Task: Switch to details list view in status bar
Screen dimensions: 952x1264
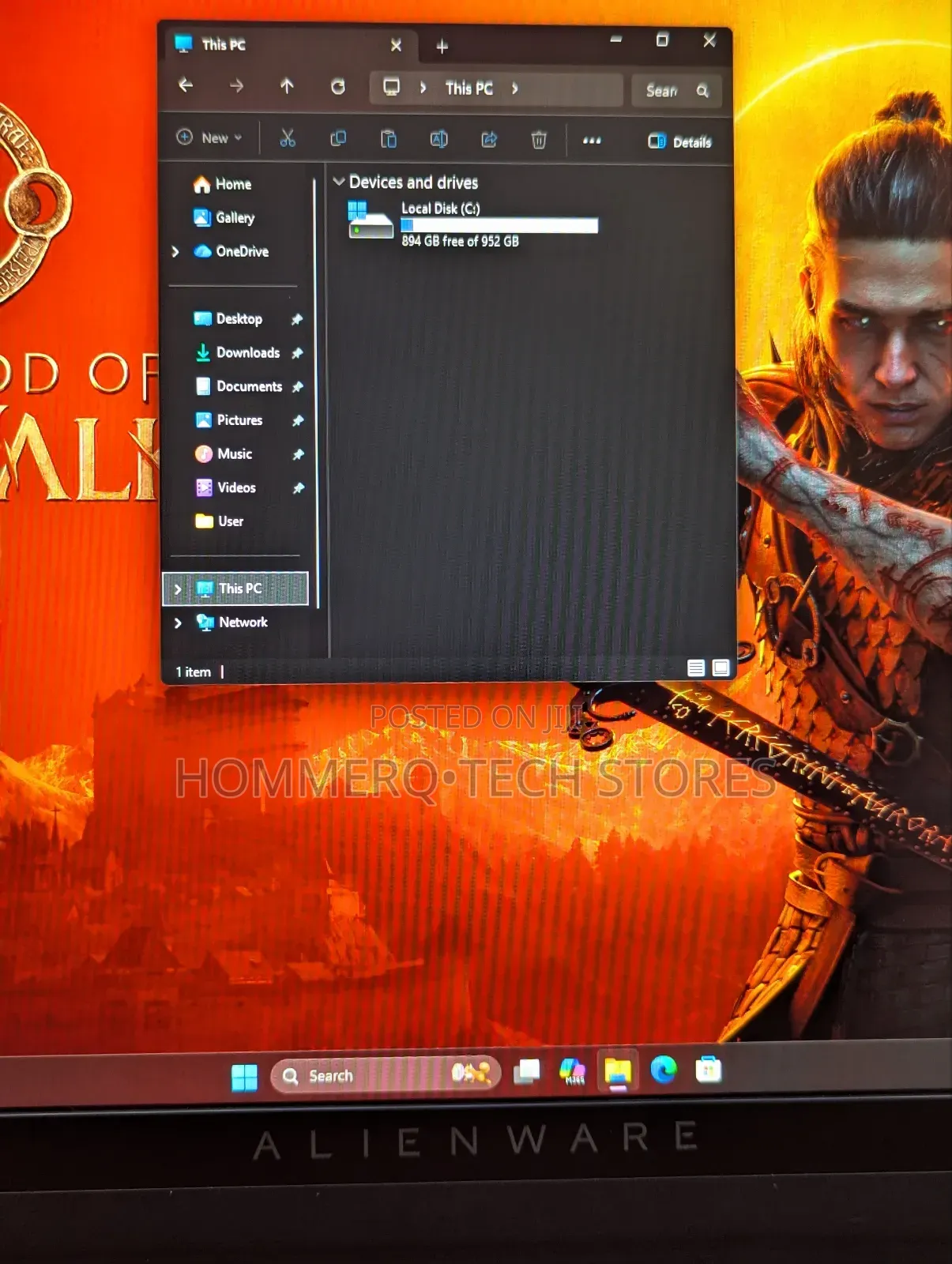Action: (696, 668)
